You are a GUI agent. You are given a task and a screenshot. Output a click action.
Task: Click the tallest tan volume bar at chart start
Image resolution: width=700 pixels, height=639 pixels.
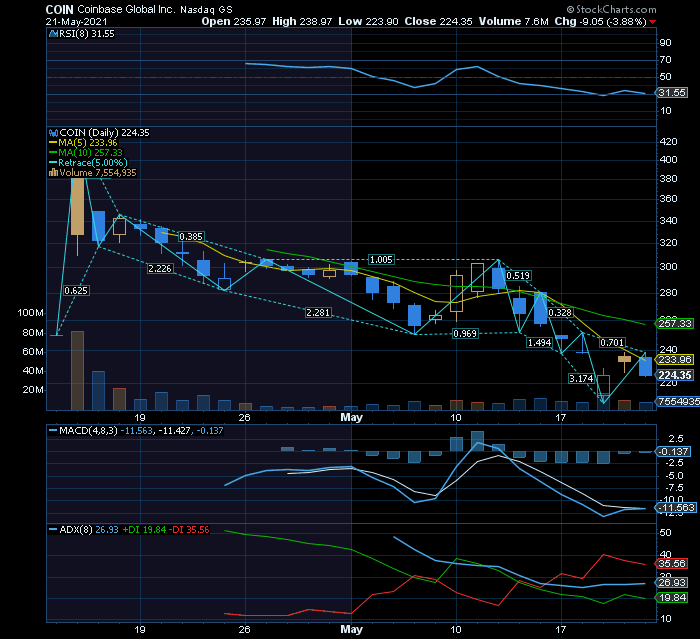[77, 371]
